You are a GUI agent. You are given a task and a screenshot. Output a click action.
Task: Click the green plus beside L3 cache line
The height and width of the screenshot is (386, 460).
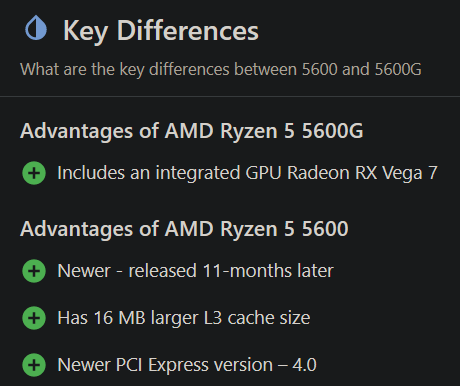34,318
